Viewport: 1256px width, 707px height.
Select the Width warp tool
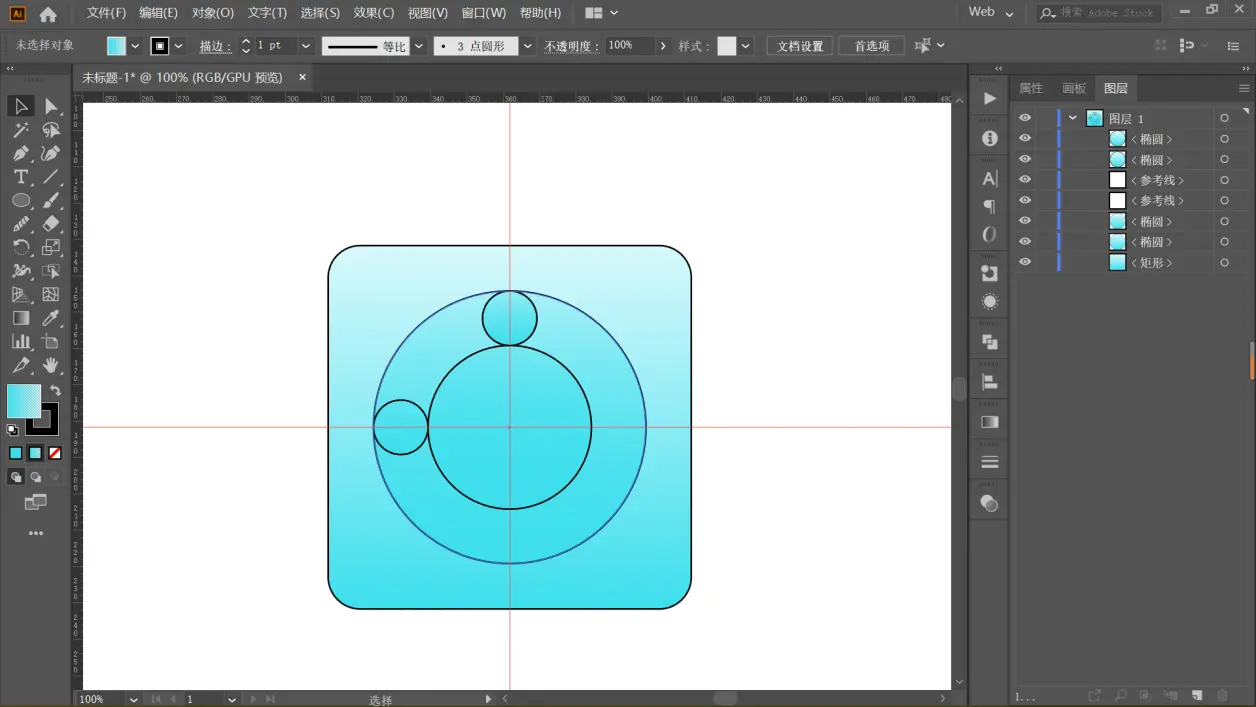point(21,271)
